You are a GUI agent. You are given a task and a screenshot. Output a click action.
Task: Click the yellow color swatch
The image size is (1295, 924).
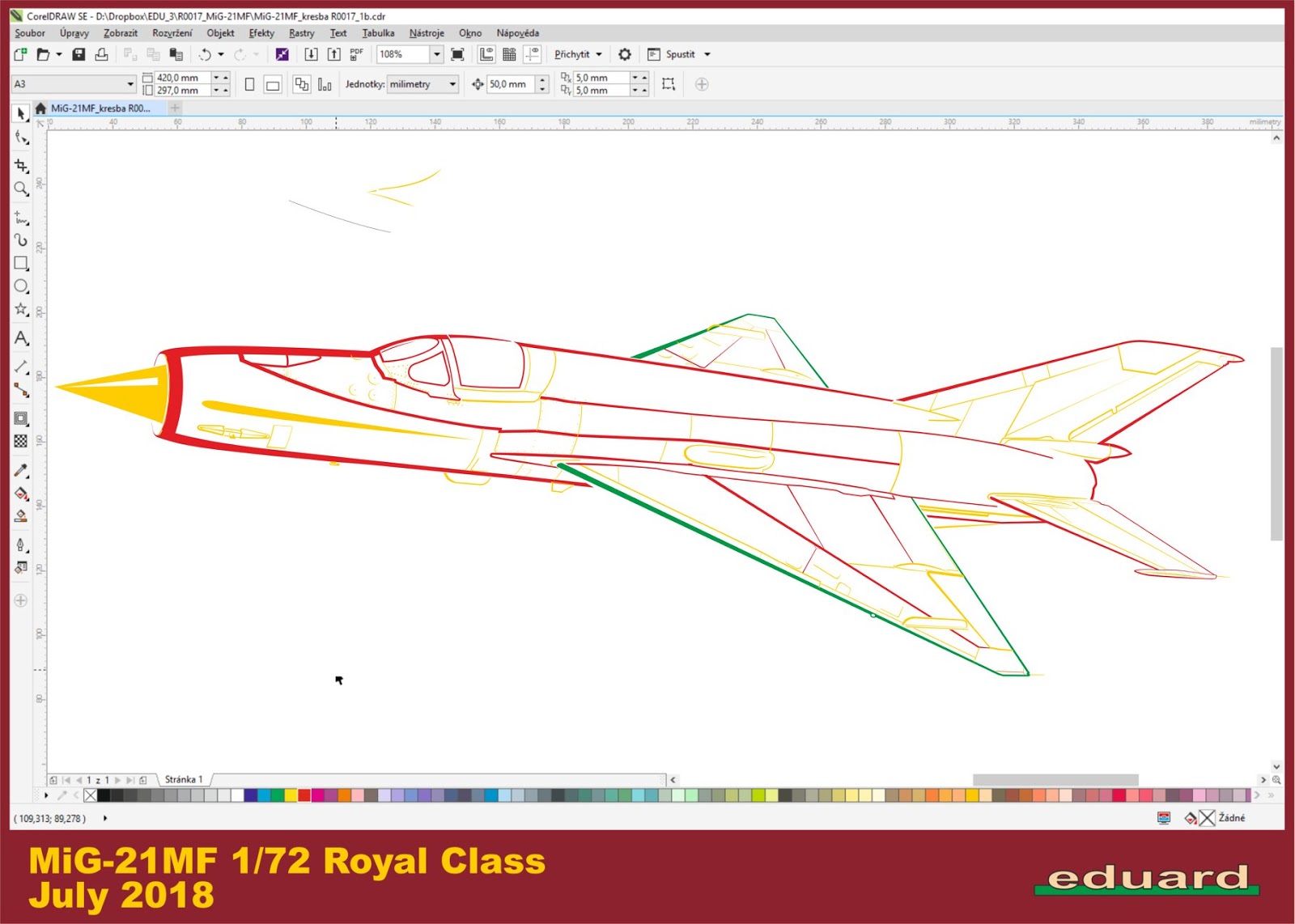tap(291, 795)
